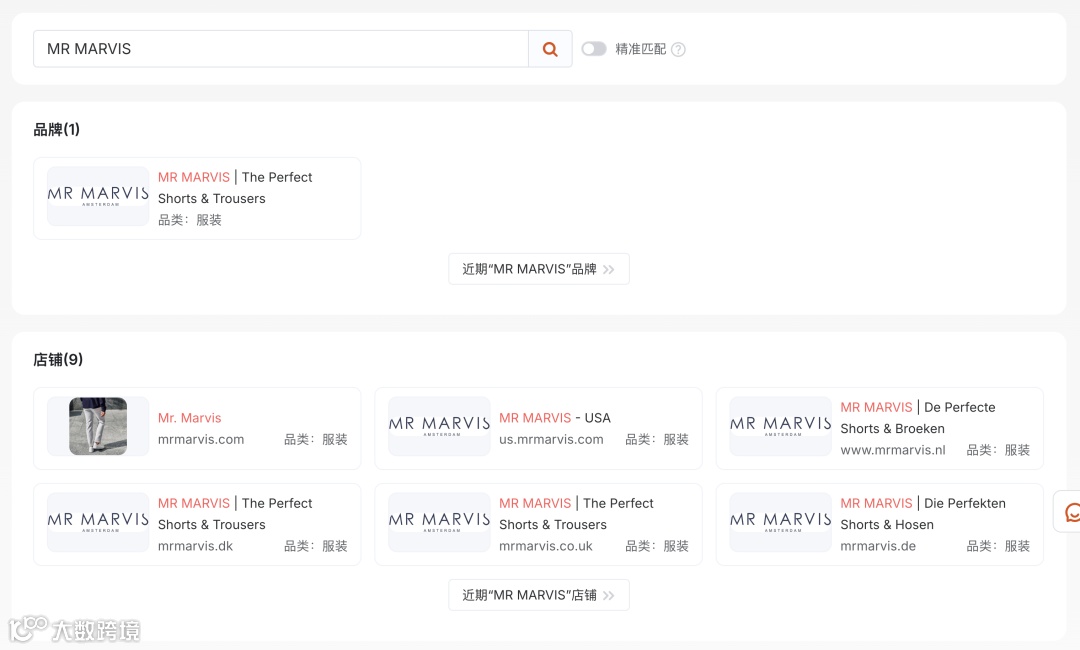The height and width of the screenshot is (650, 1080).
Task: Select the www.mrmarvis.nl domain text
Action: click(x=893, y=450)
